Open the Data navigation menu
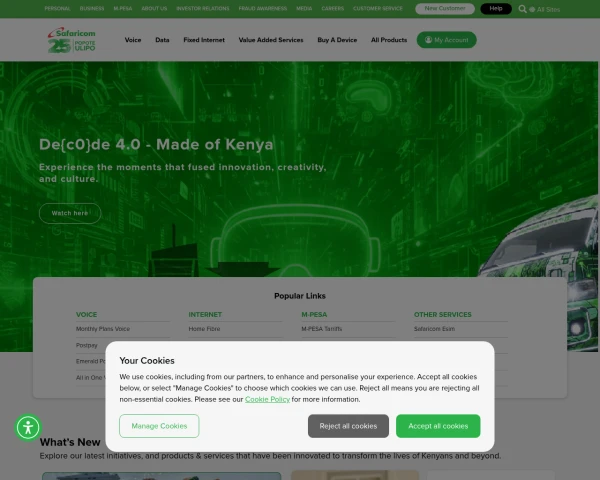The width and height of the screenshot is (600, 480). 162,40
